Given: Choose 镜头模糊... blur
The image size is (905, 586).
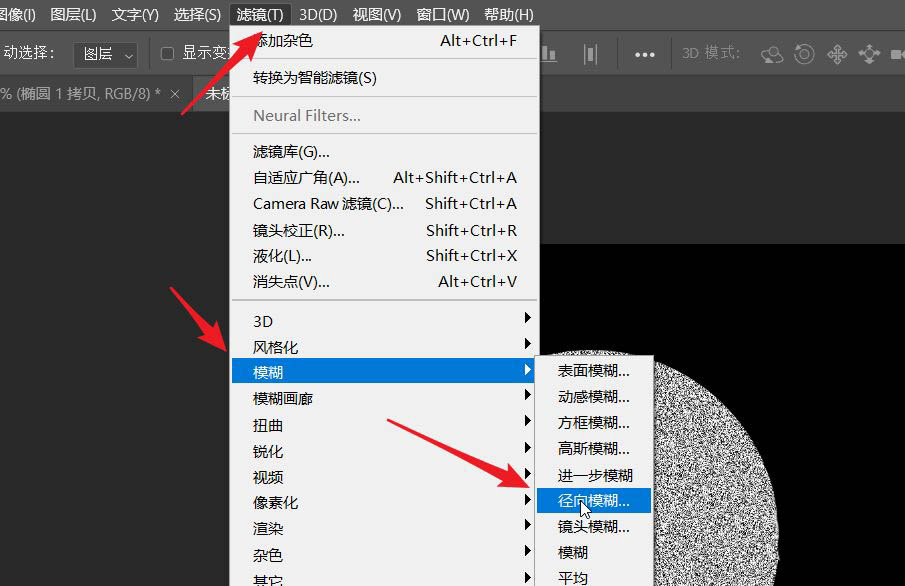Looking at the screenshot, I should [x=594, y=527].
